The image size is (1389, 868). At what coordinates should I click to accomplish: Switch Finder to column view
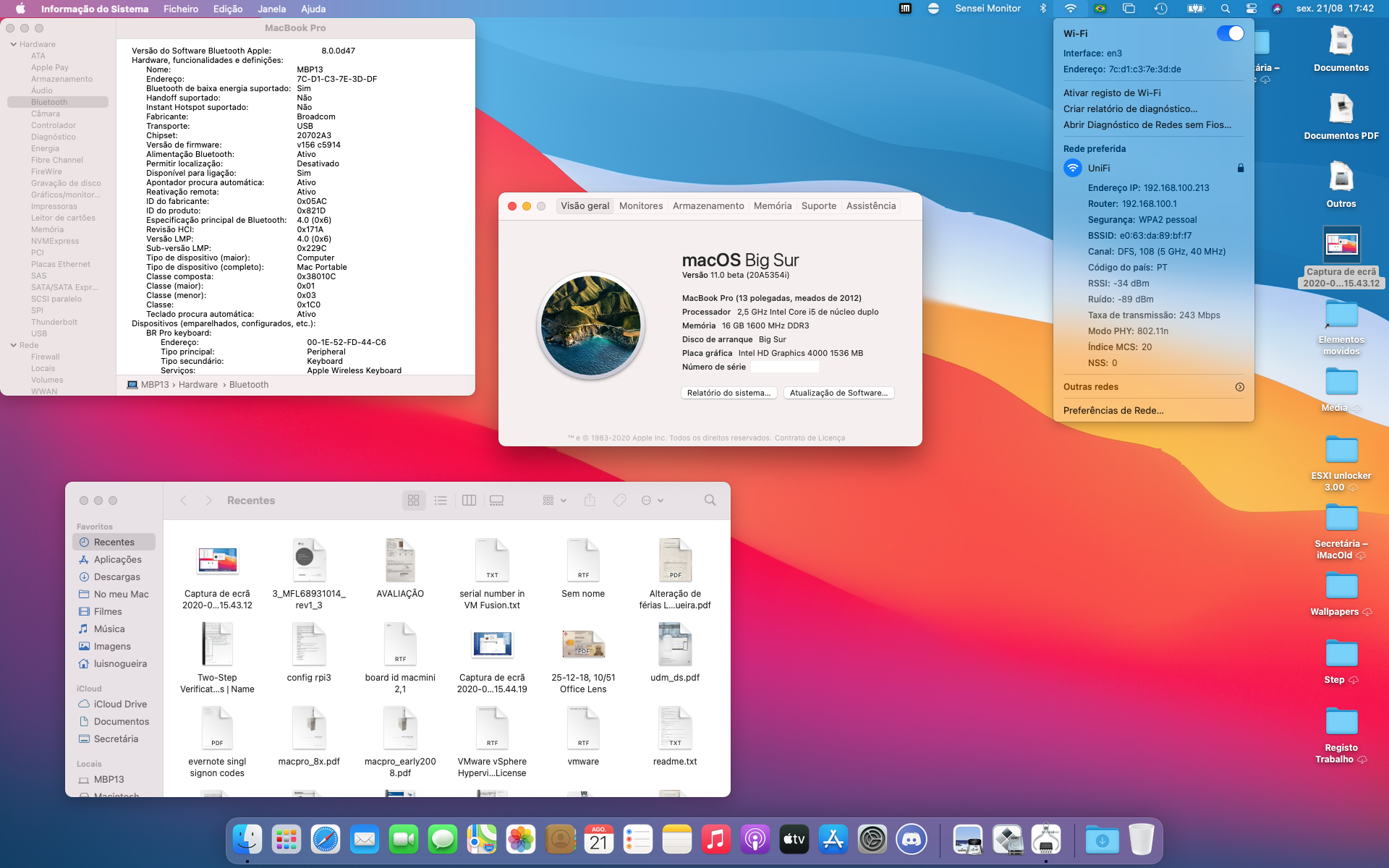(469, 501)
